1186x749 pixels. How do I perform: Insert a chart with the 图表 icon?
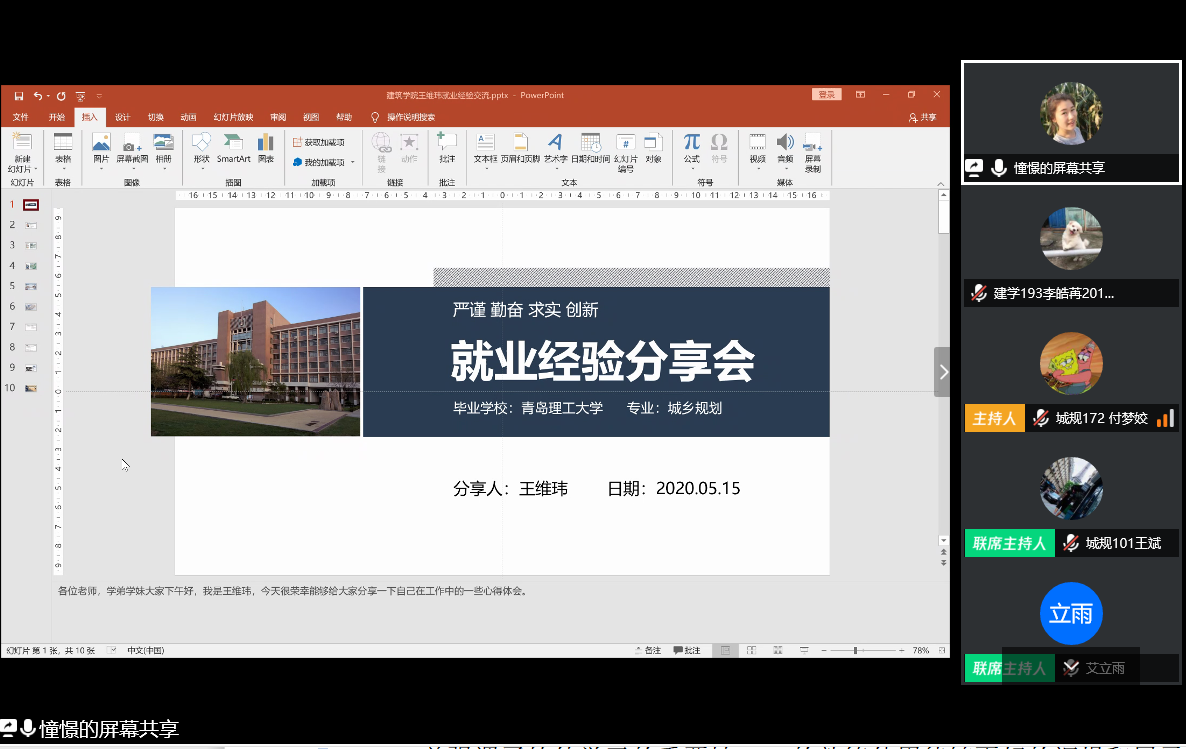click(266, 143)
